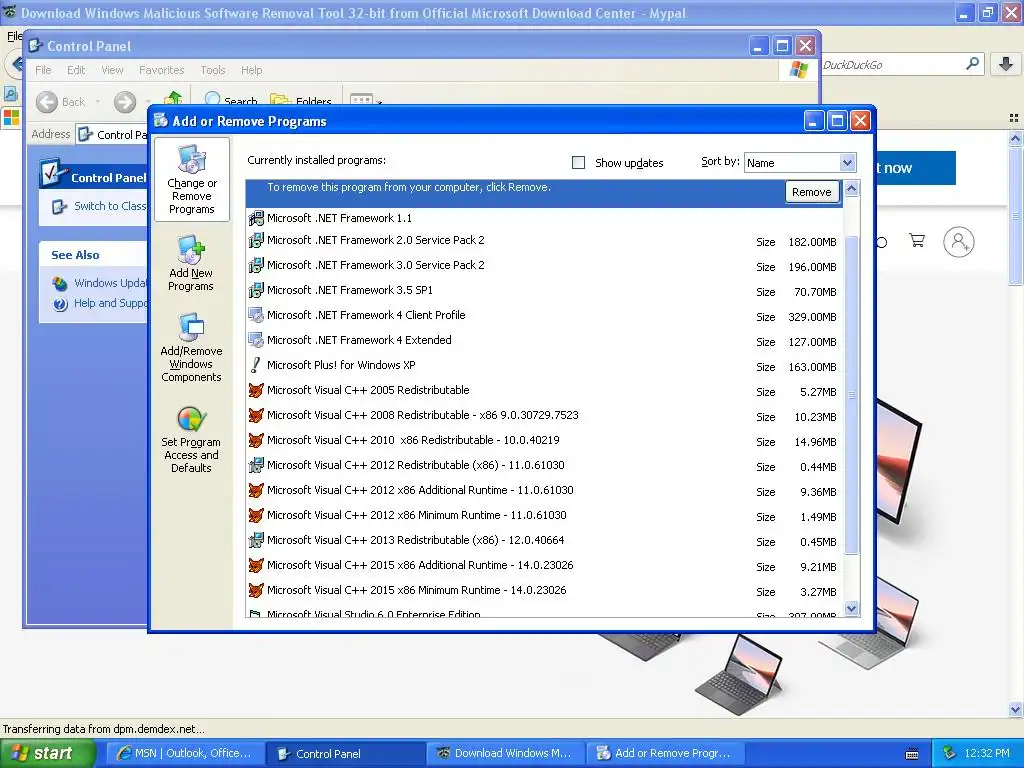This screenshot has width=1024, height=768.
Task: Click the icon of Visual C++ 2013 Redistributable (x86)
Action: click(256, 541)
